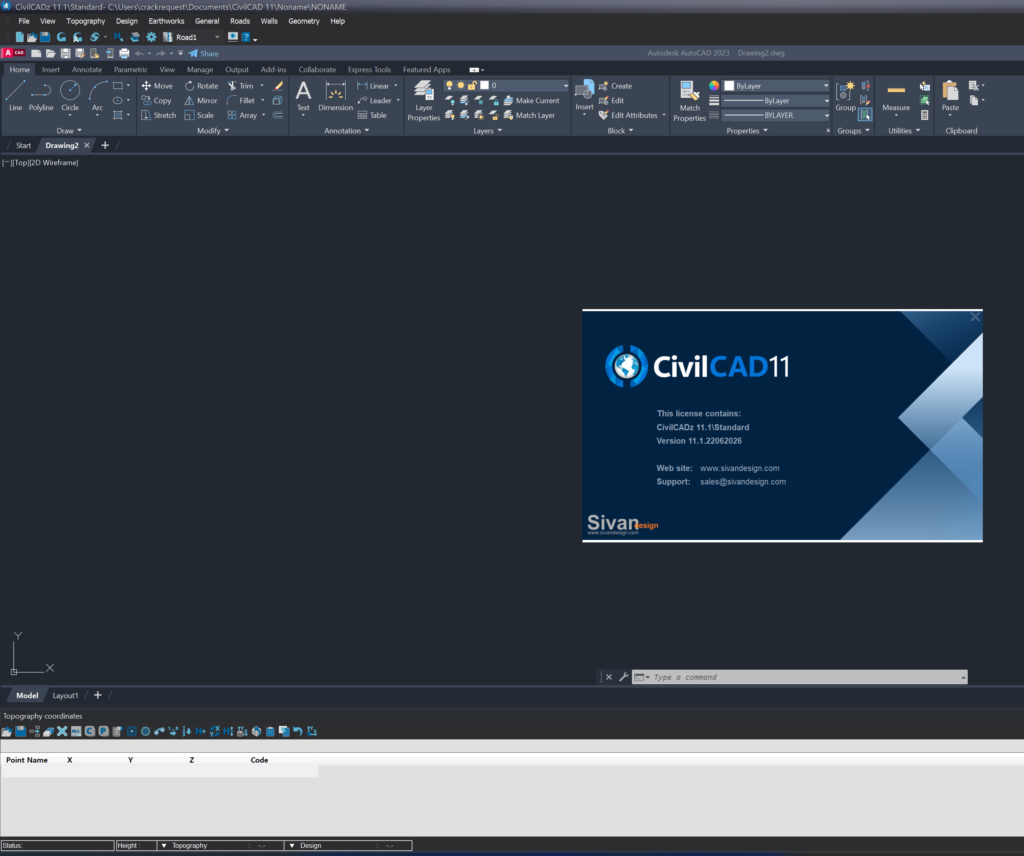Viewport: 1024px width, 856px height.
Task: Click Edit Attributes button
Action: 628,115
